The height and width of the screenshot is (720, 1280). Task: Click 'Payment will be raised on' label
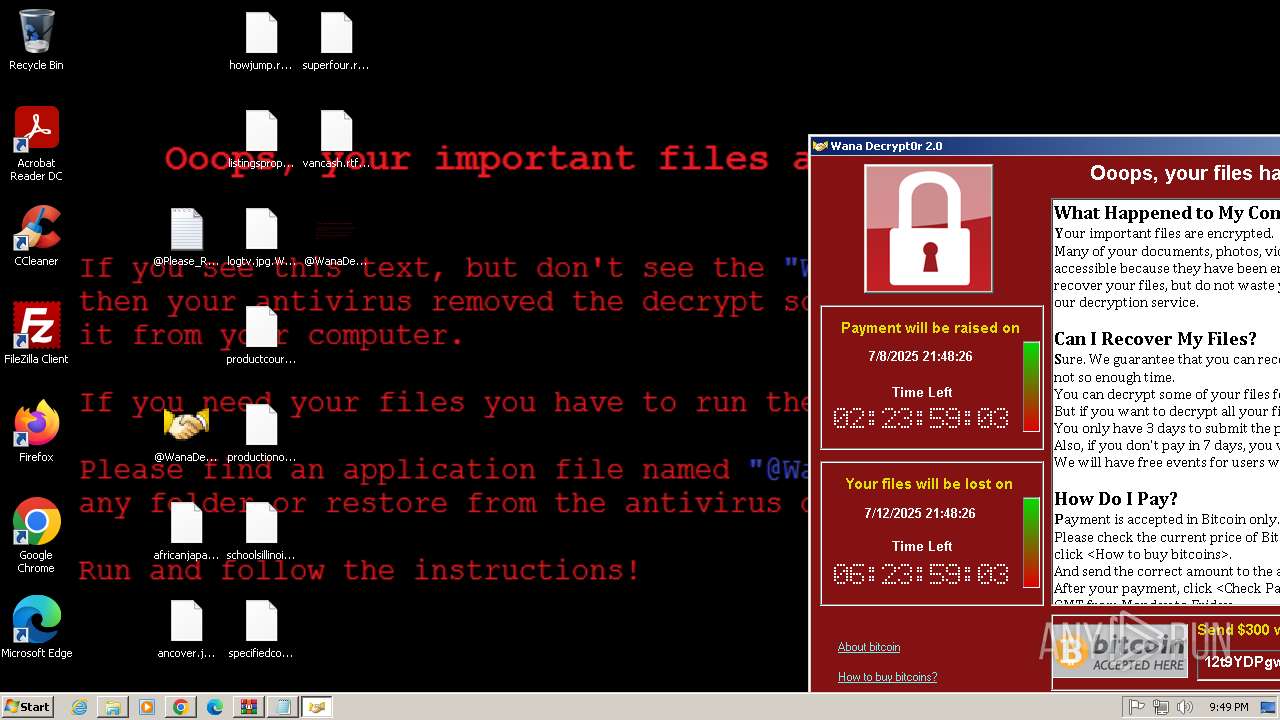click(930, 328)
